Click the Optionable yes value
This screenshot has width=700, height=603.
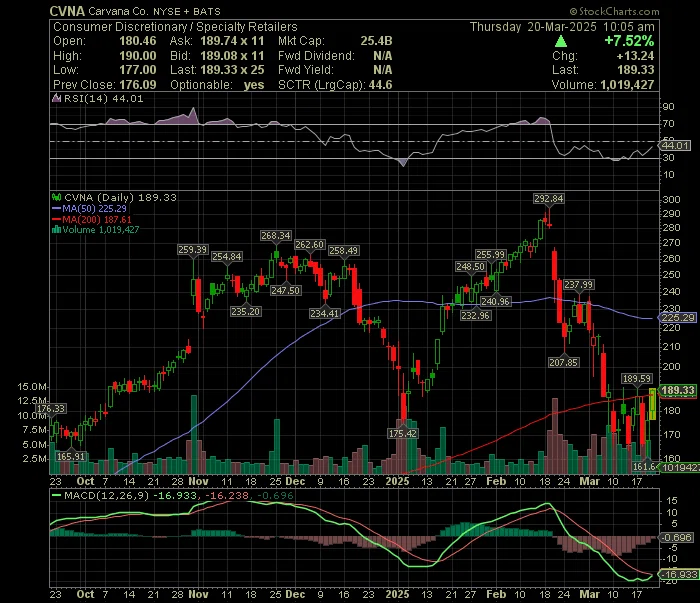click(254, 85)
